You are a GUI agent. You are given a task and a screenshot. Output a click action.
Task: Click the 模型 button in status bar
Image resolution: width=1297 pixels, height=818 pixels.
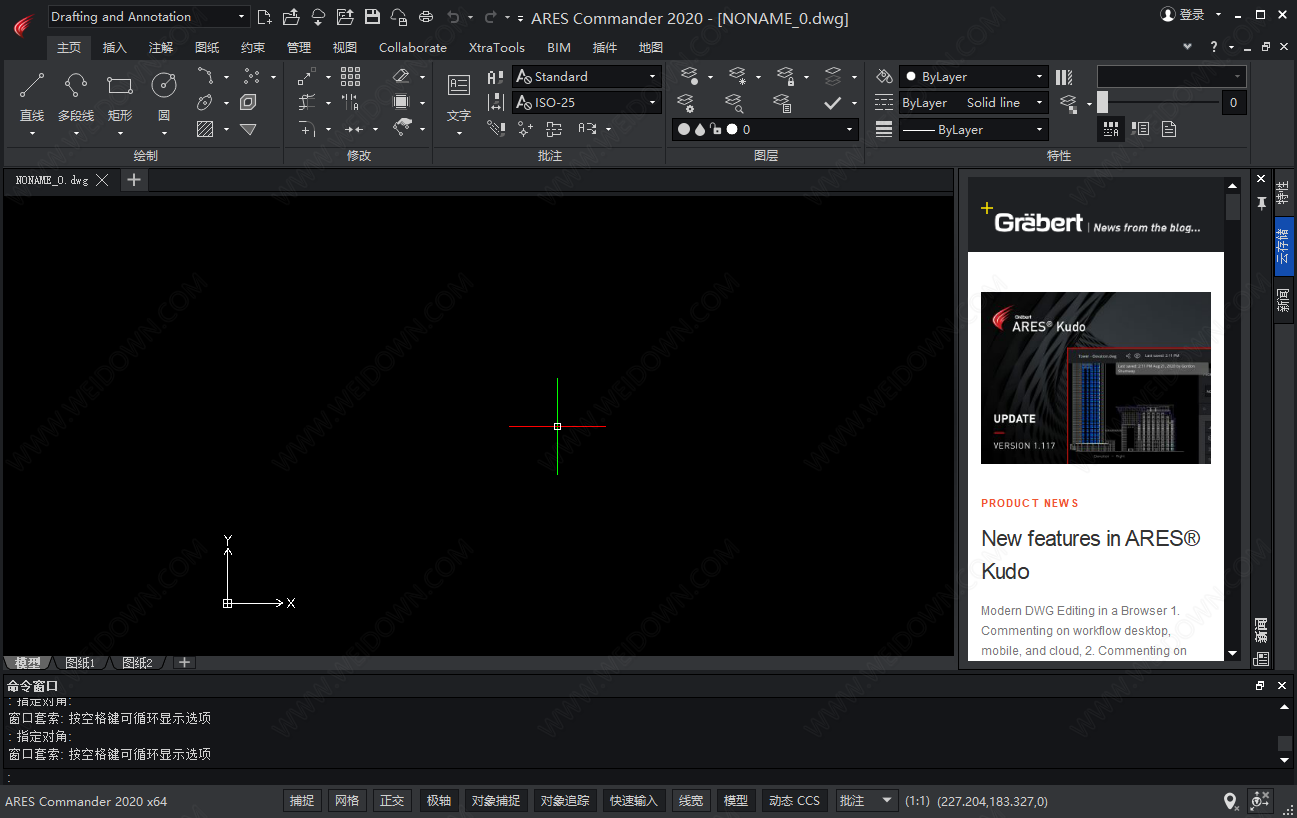(x=736, y=801)
